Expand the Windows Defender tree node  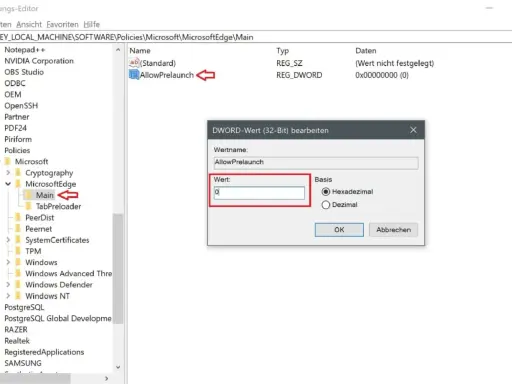coord(8,285)
